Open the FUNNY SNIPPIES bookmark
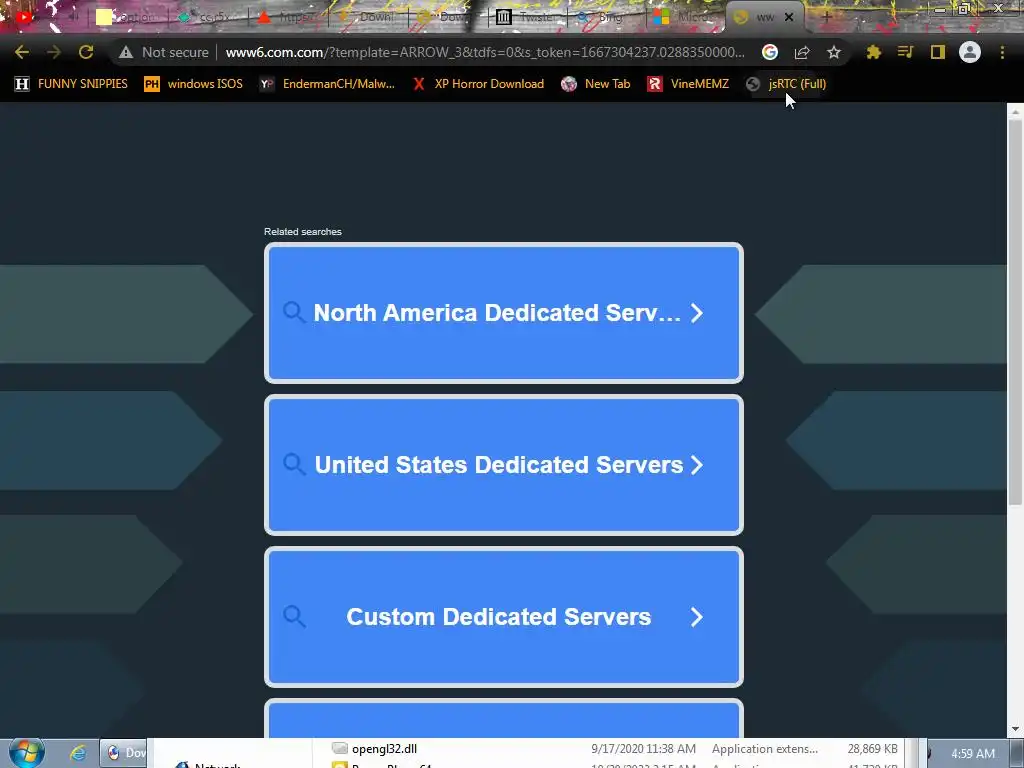Viewport: 1024px width, 768px height. point(71,84)
